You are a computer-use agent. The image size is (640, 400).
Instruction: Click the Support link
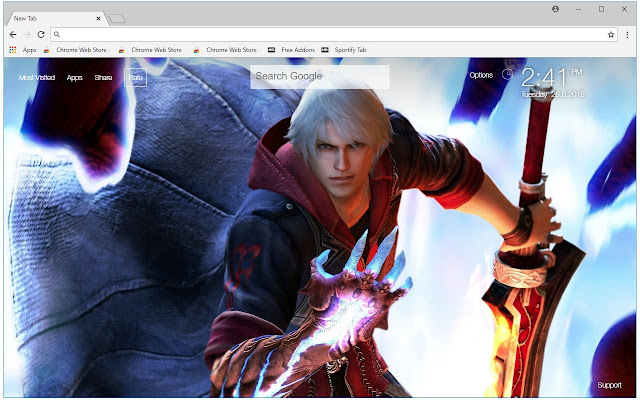point(609,385)
